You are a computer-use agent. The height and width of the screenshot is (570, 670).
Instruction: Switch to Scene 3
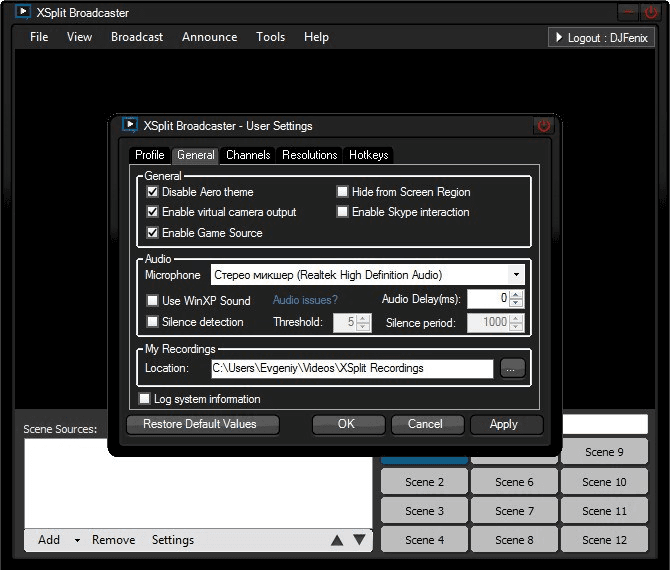point(424,511)
